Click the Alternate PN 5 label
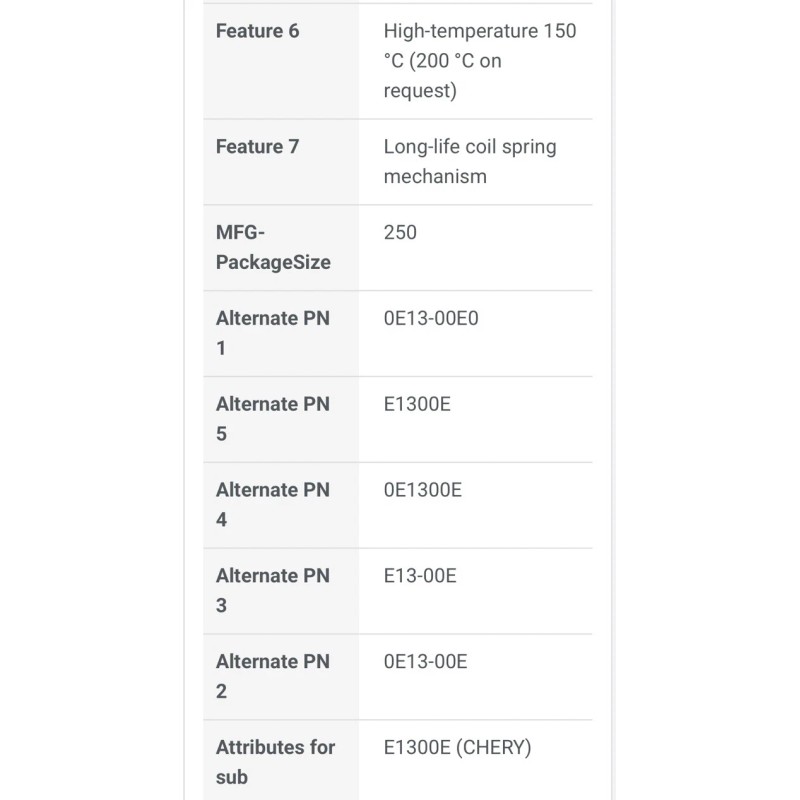 [x=272, y=419]
